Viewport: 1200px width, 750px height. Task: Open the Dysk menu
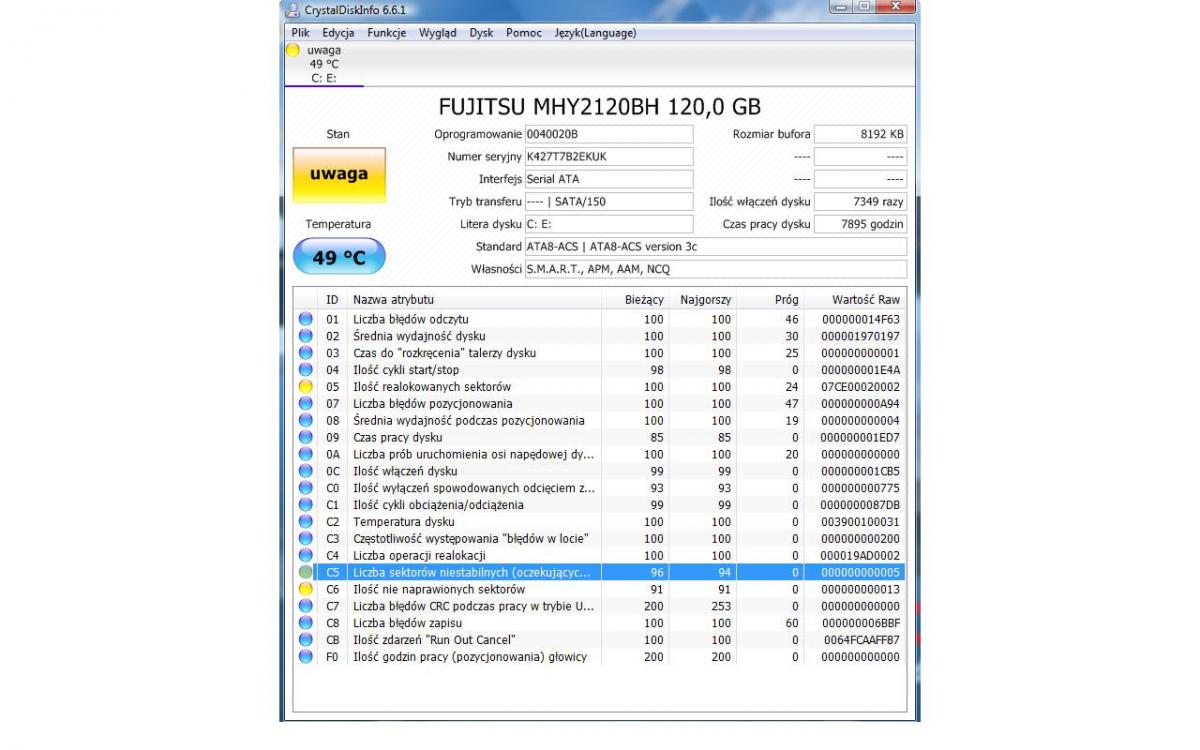(x=481, y=33)
